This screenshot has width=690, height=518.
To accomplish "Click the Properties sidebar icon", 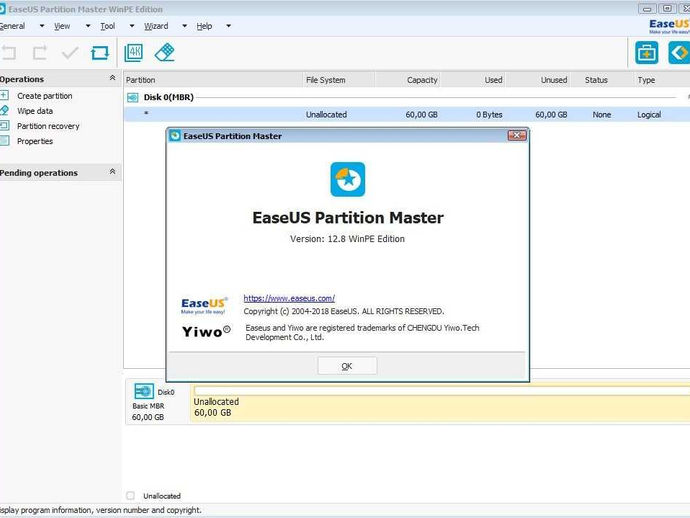I will coord(4,141).
